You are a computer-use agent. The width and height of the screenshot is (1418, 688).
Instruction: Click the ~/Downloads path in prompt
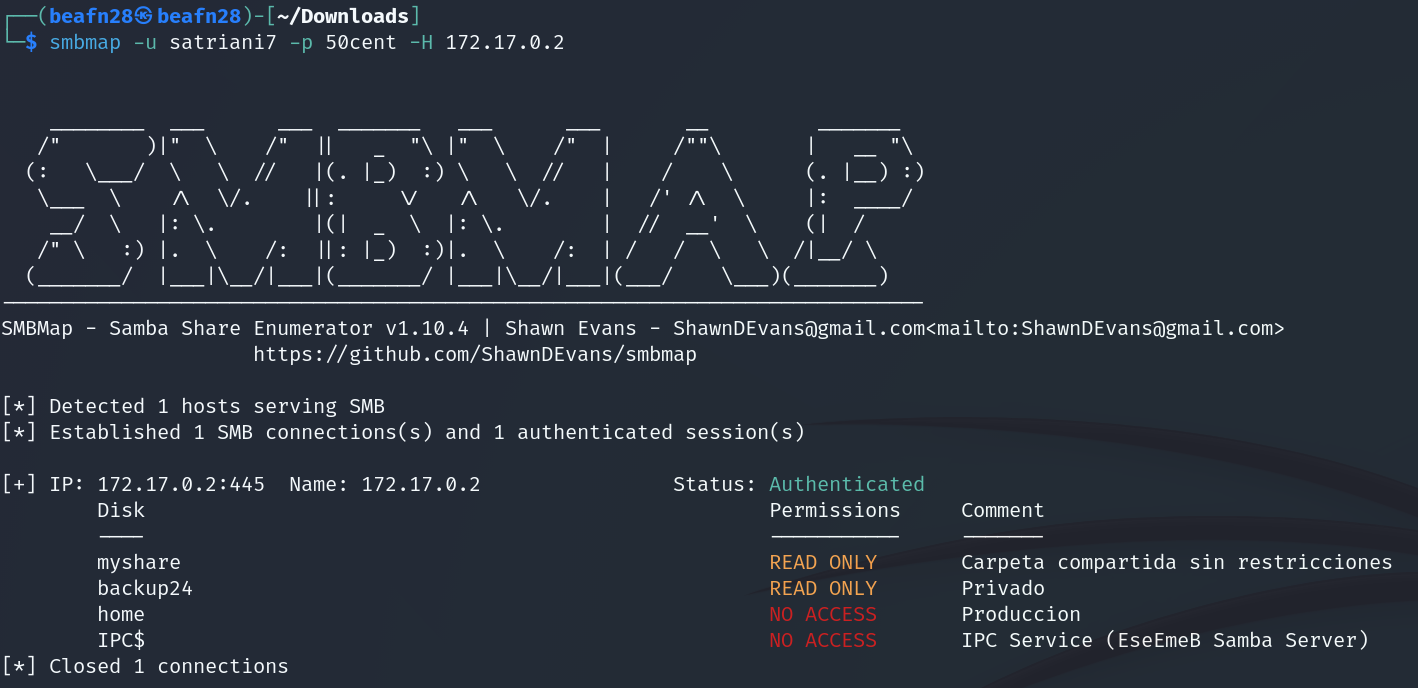pos(349,16)
